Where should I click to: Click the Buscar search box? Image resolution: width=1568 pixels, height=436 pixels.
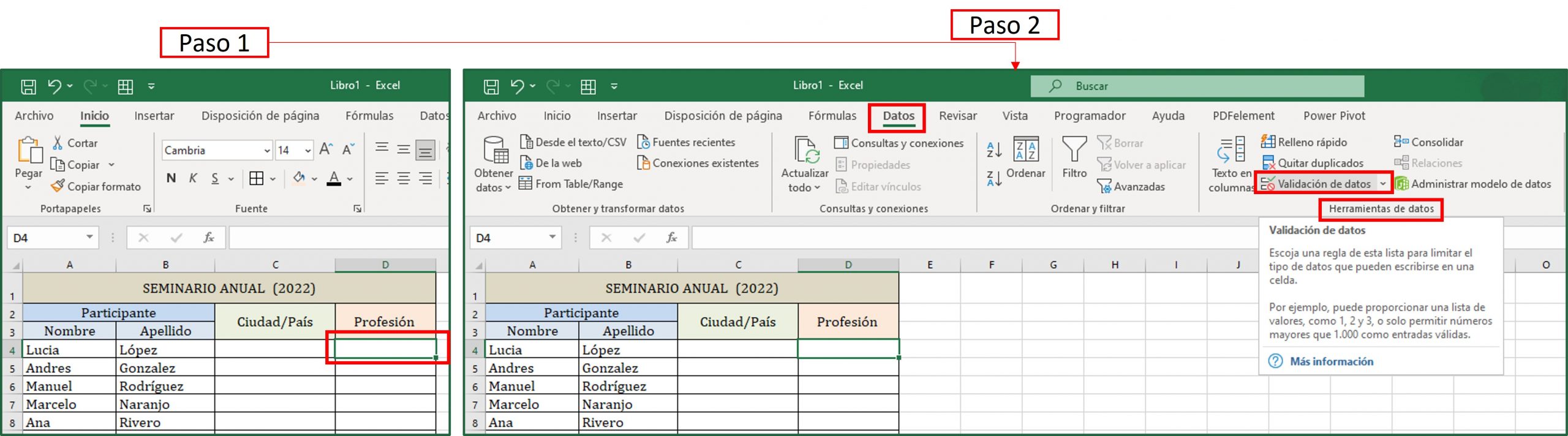pos(1197,86)
